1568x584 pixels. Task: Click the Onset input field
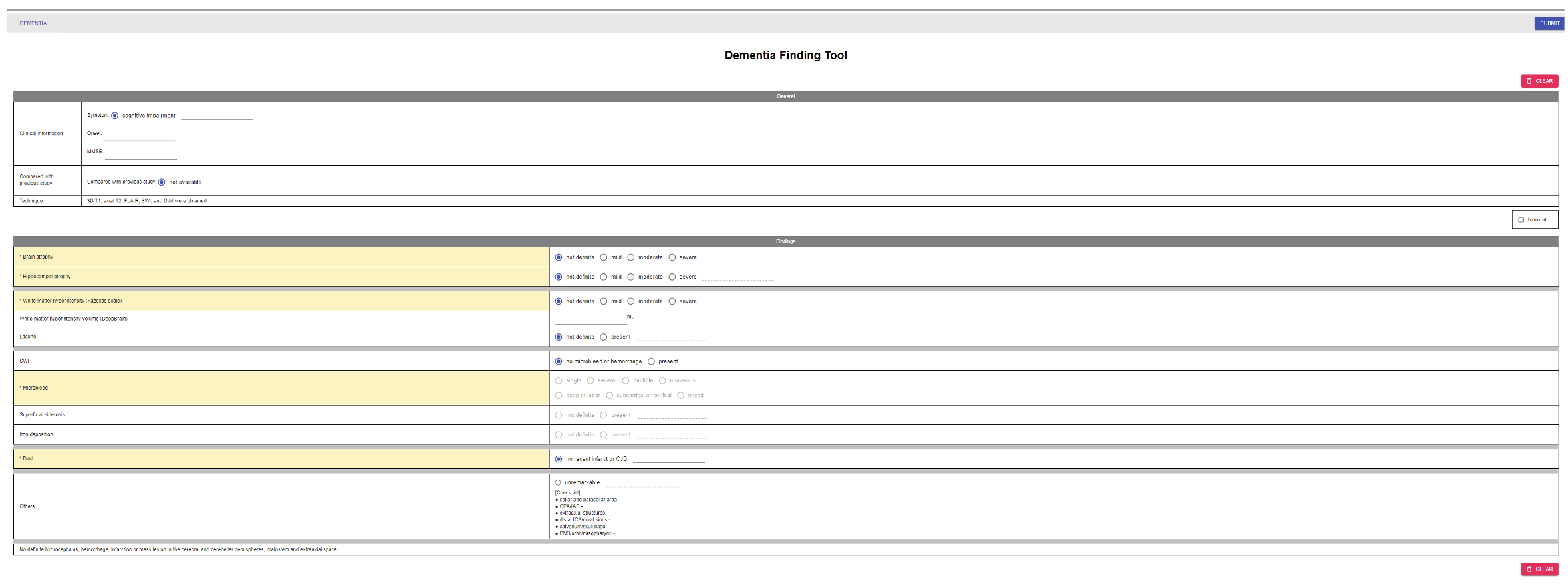pos(139,134)
